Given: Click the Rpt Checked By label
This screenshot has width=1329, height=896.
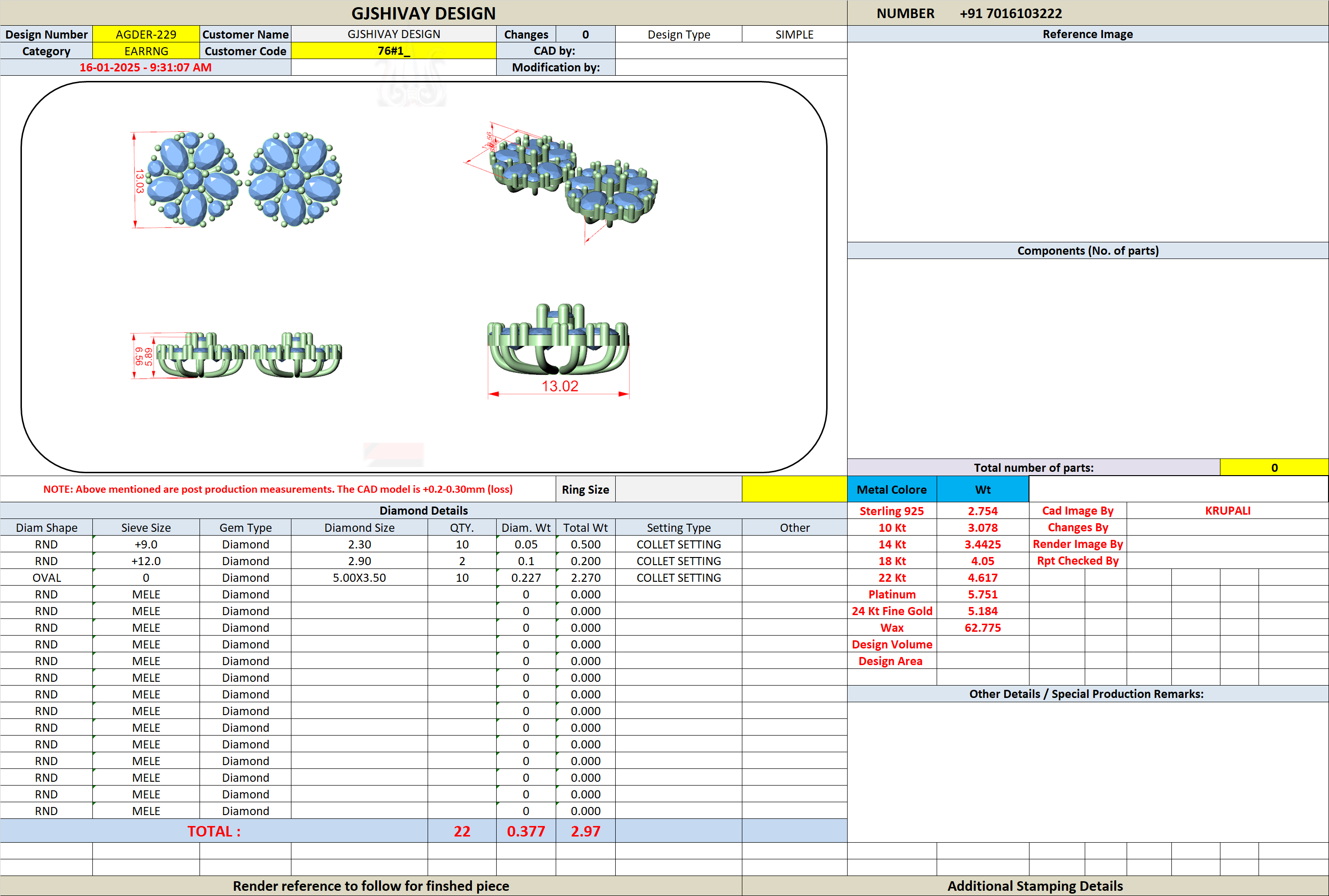Looking at the screenshot, I should pyautogui.click(x=1078, y=560).
